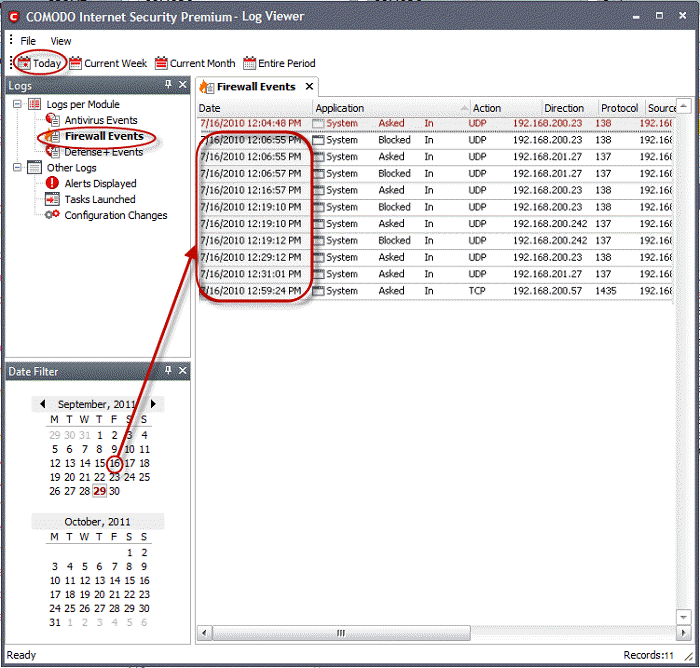This screenshot has height=668, width=700.
Task: Sort by the Application column header
Action: point(392,108)
